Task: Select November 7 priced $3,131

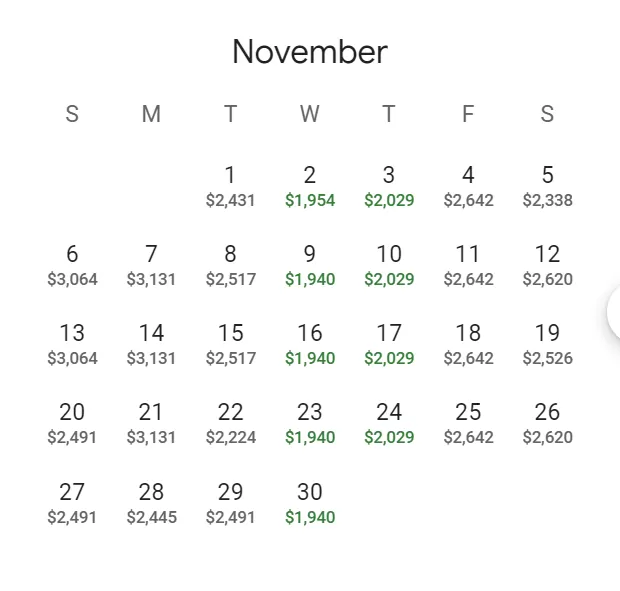Action: (x=151, y=265)
